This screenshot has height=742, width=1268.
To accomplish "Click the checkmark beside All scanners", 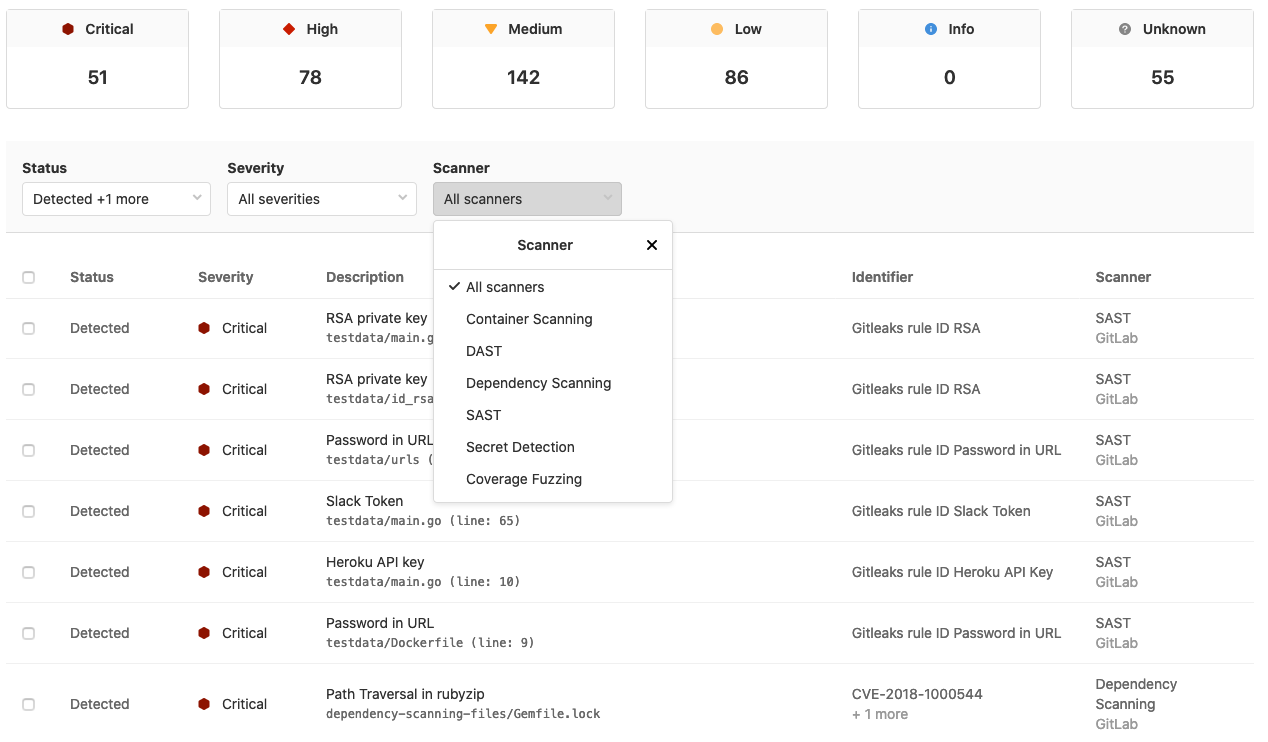I will [455, 287].
